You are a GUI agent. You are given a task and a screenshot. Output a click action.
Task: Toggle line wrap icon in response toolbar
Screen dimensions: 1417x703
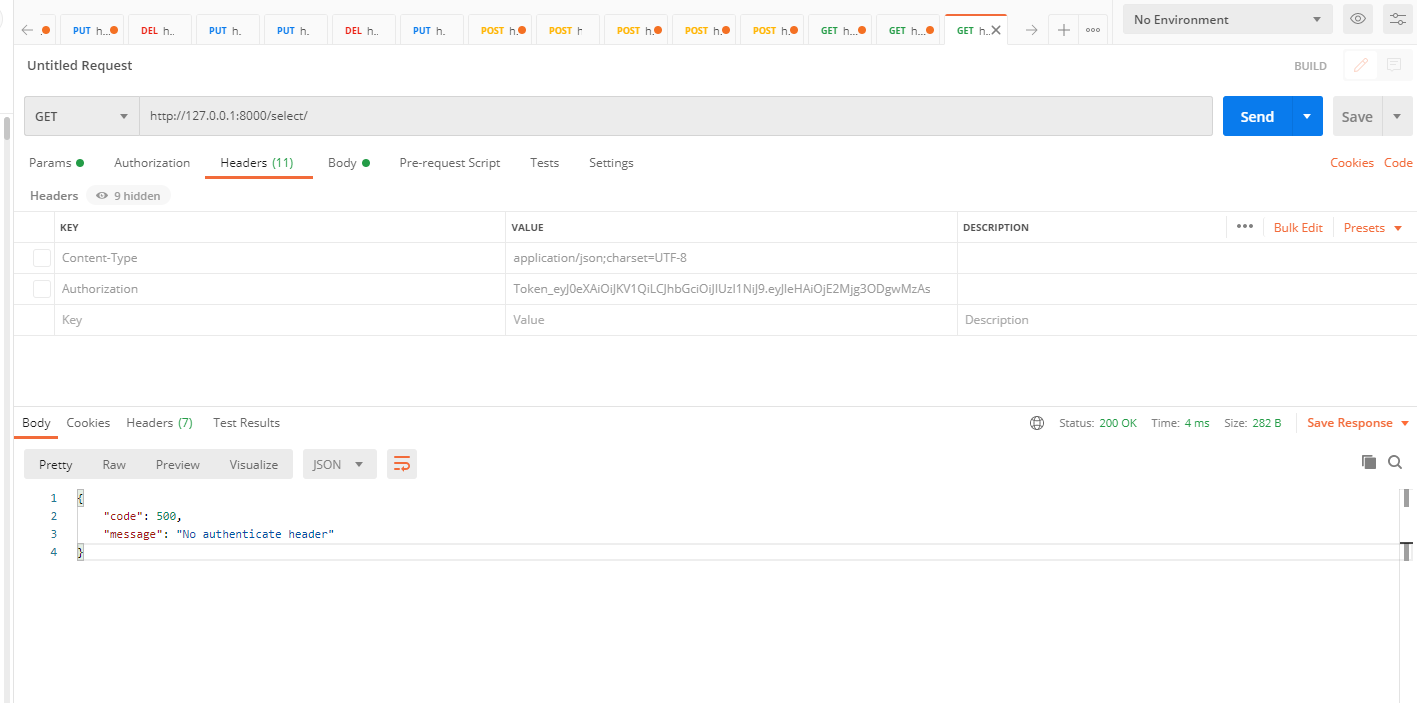402,464
